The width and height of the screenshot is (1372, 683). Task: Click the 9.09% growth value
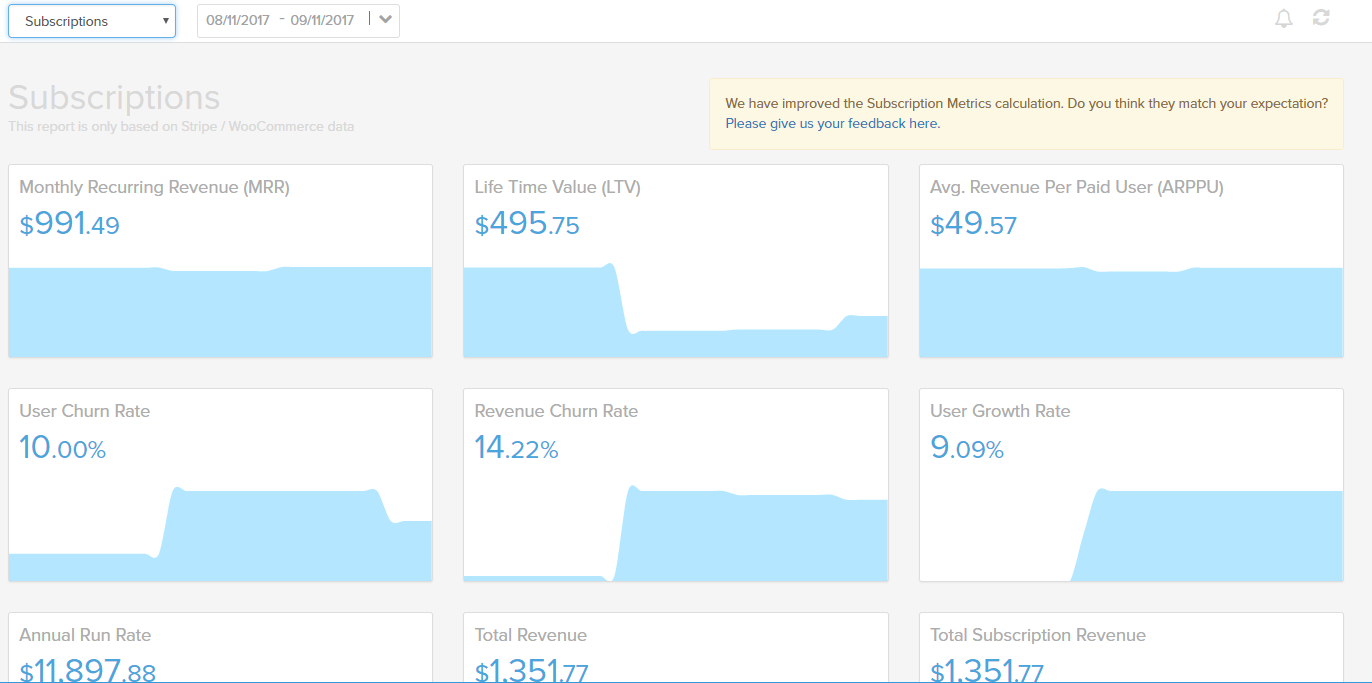coord(967,448)
